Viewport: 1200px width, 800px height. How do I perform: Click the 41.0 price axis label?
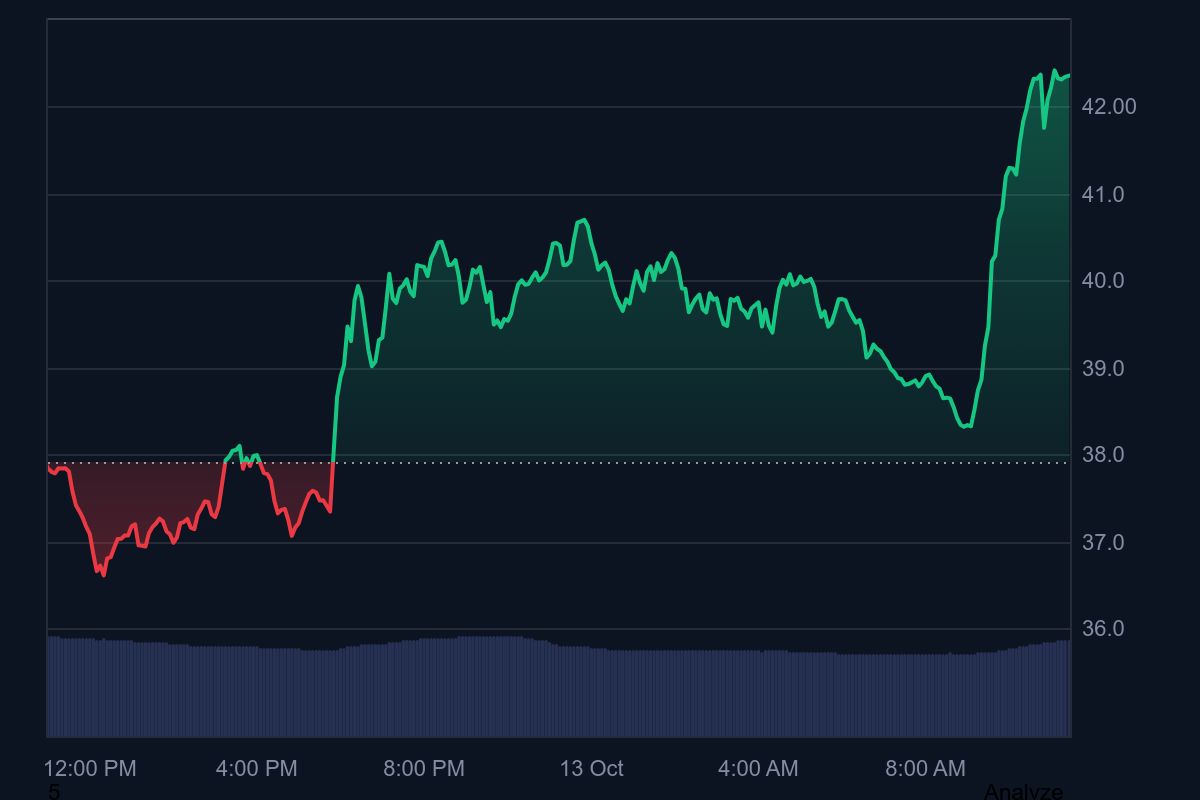click(x=1103, y=195)
